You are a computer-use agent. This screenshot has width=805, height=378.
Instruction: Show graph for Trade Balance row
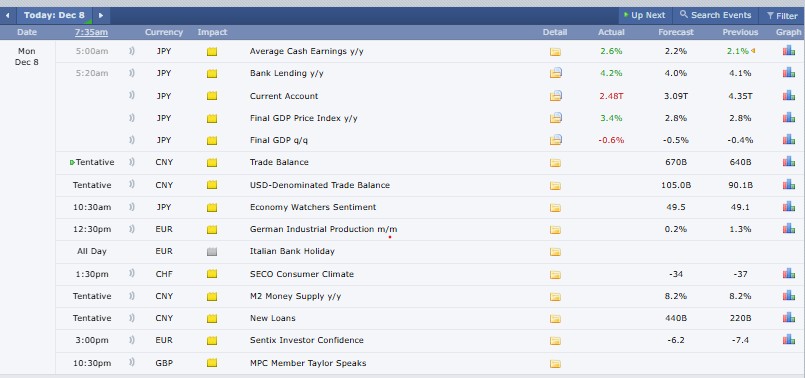(789, 161)
